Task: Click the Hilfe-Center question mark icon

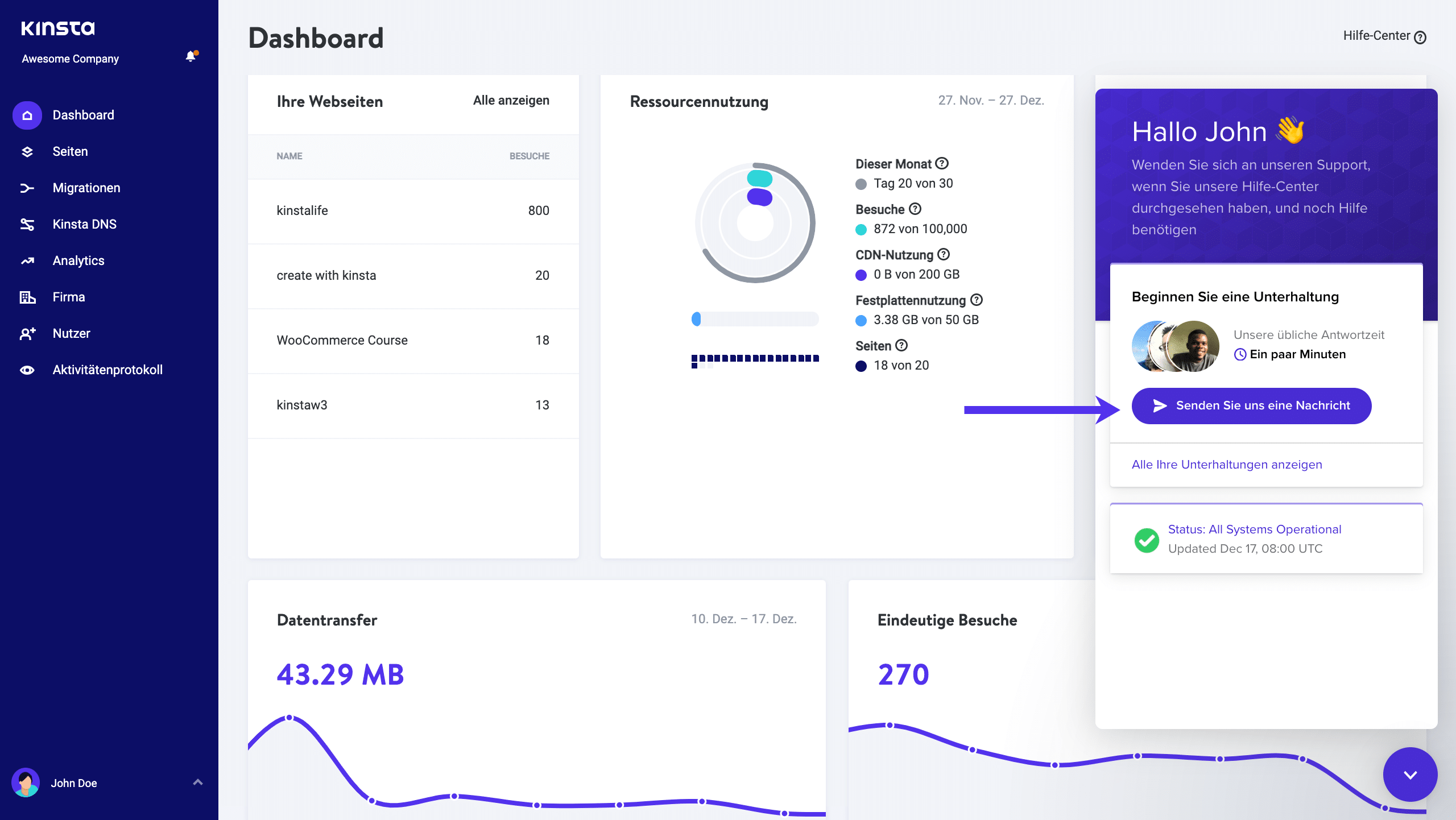Action: (1421, 36)
